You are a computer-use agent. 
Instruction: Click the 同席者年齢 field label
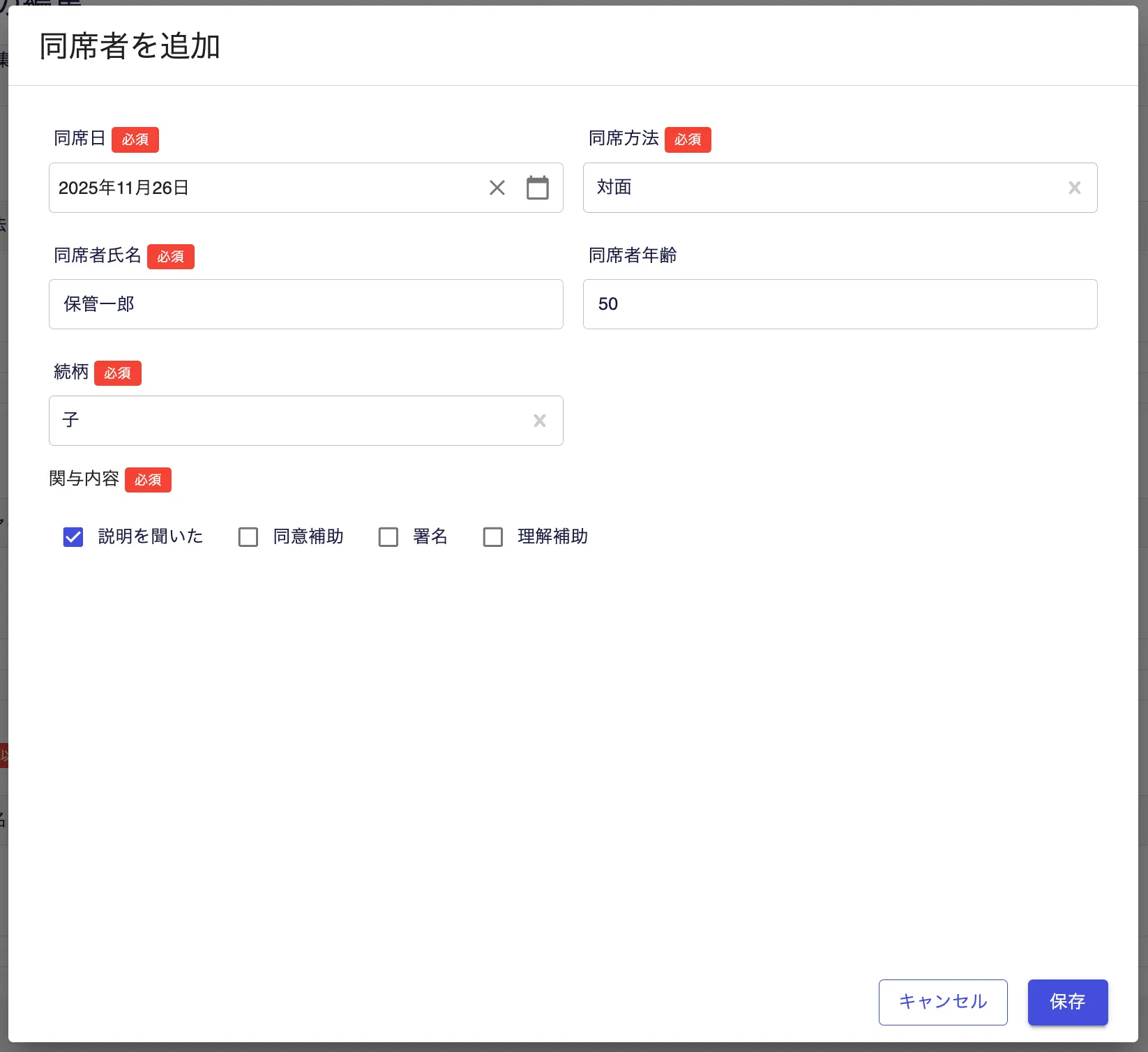633,255
